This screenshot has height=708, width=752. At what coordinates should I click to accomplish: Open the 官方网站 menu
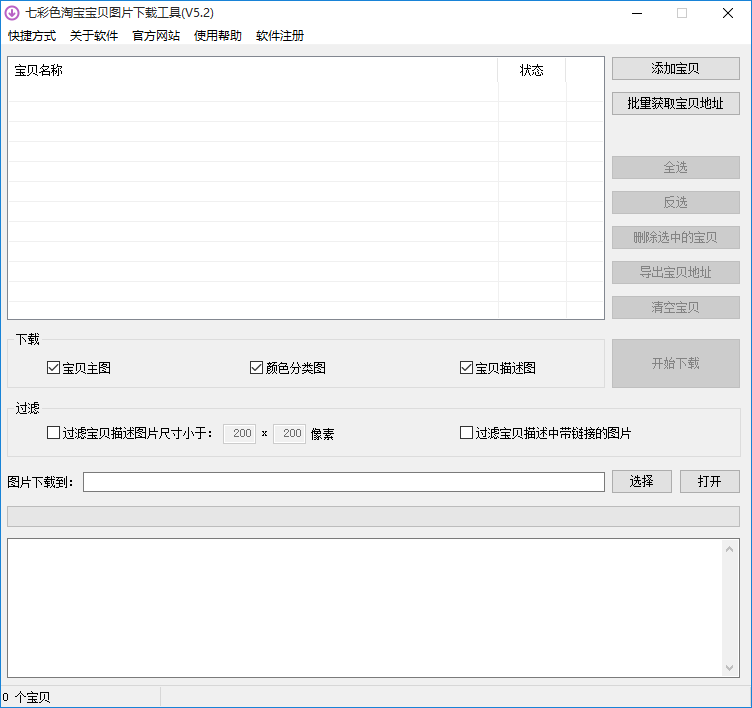(156, 36)
